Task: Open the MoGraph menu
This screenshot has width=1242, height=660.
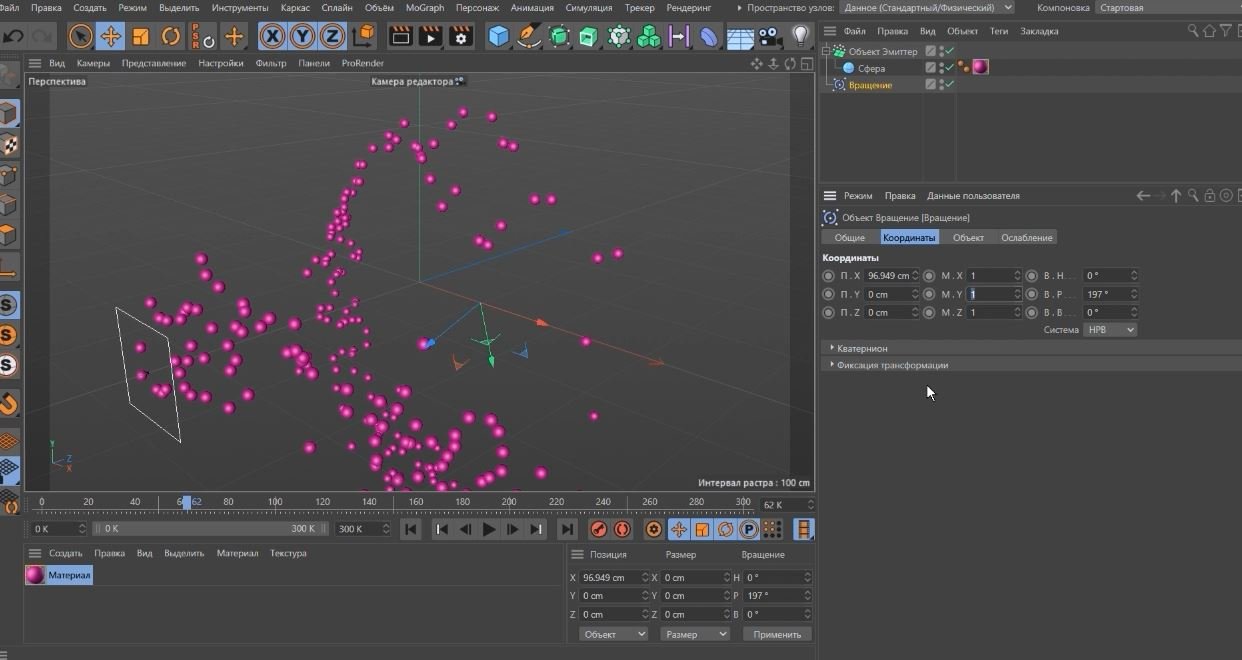Action: (425, 7)
